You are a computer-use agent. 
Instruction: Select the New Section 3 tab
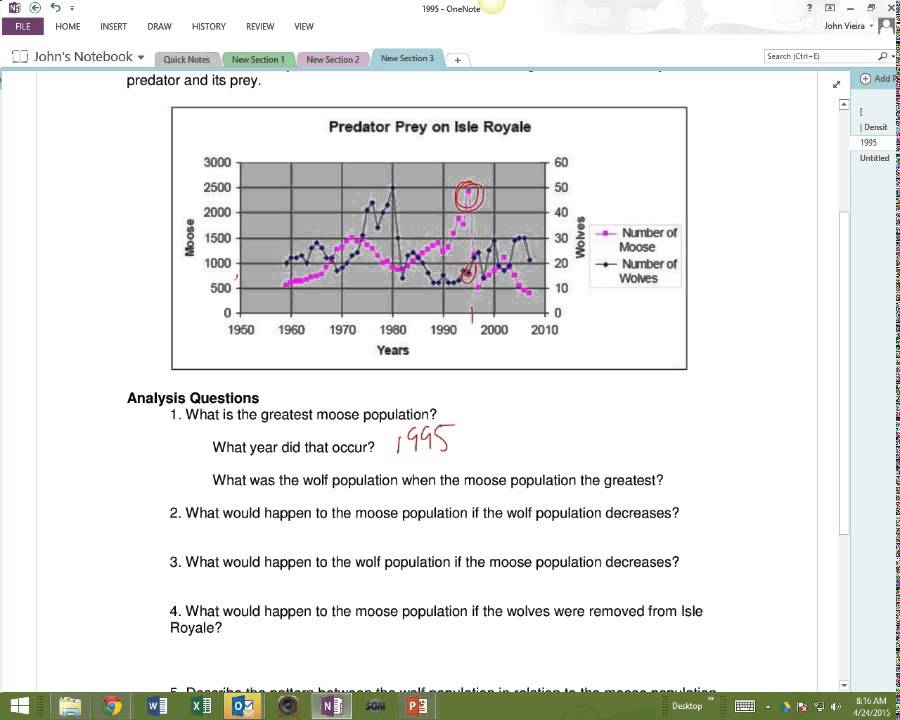click(x=407, y=58)
